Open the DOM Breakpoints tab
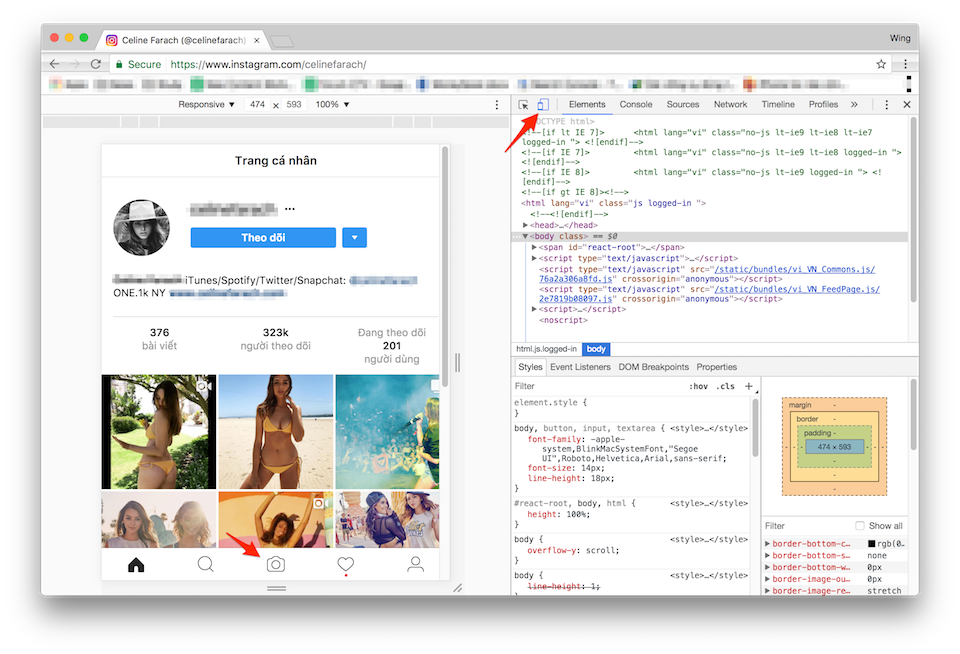960x654 pixels. tap(653, 367)
